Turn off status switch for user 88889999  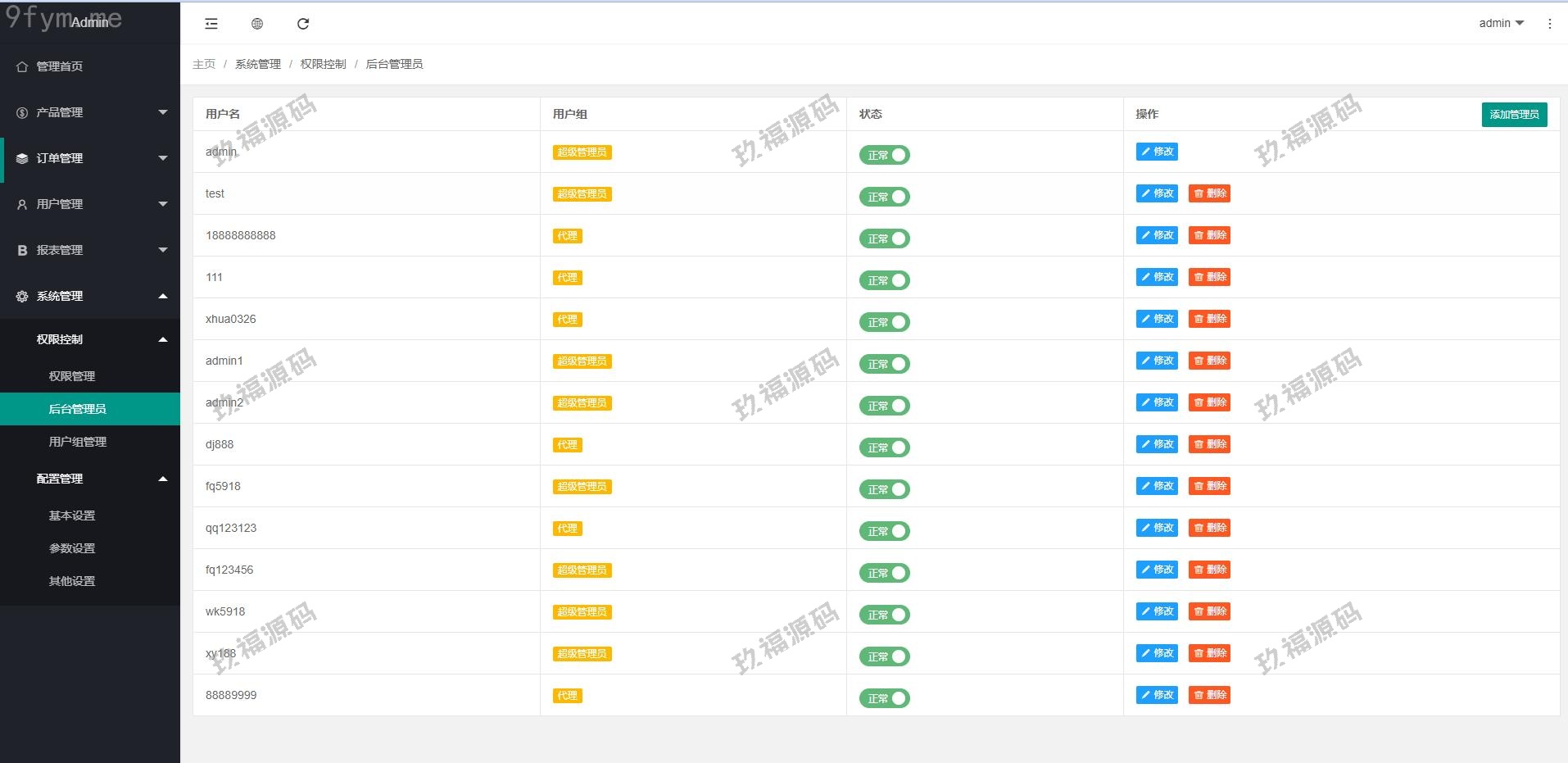[884, 698]
